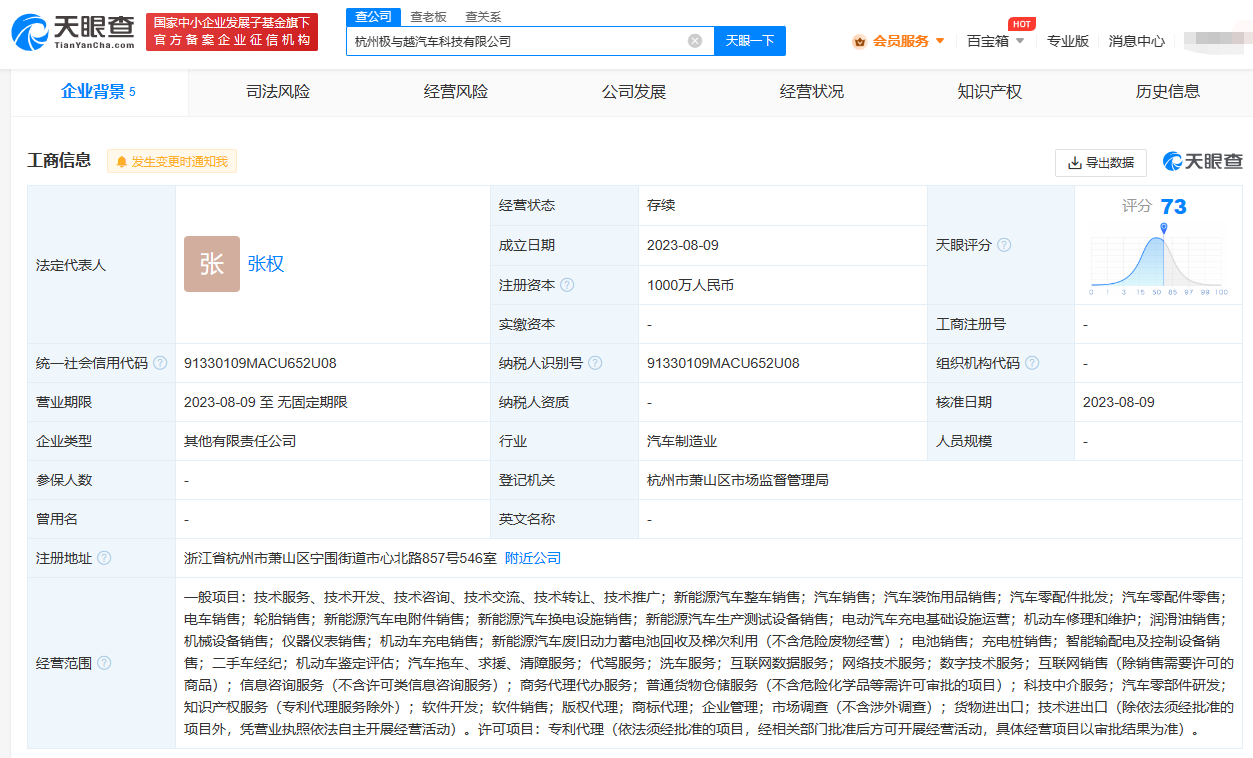The image size is (1253, 758).
Task: Click the 天眼查 watermark logo beside export
Action: click(1202, 162)
